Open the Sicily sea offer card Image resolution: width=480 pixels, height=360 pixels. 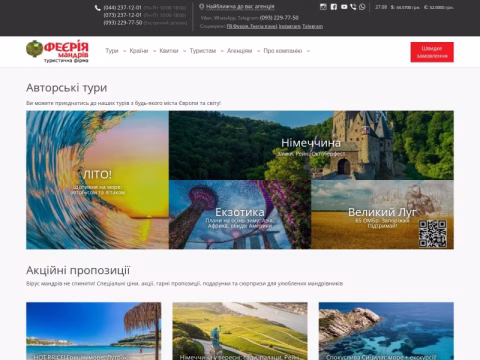pyautogui.click(x=386, y=331)
